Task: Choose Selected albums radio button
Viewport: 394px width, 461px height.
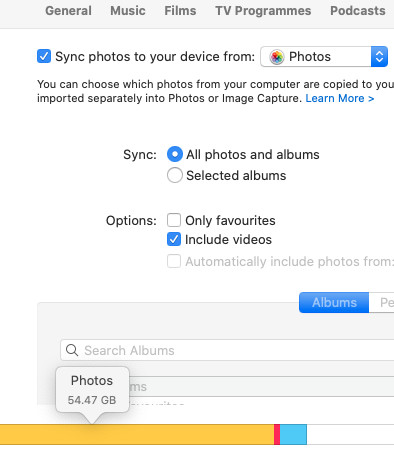Action: tap(175, 175)
